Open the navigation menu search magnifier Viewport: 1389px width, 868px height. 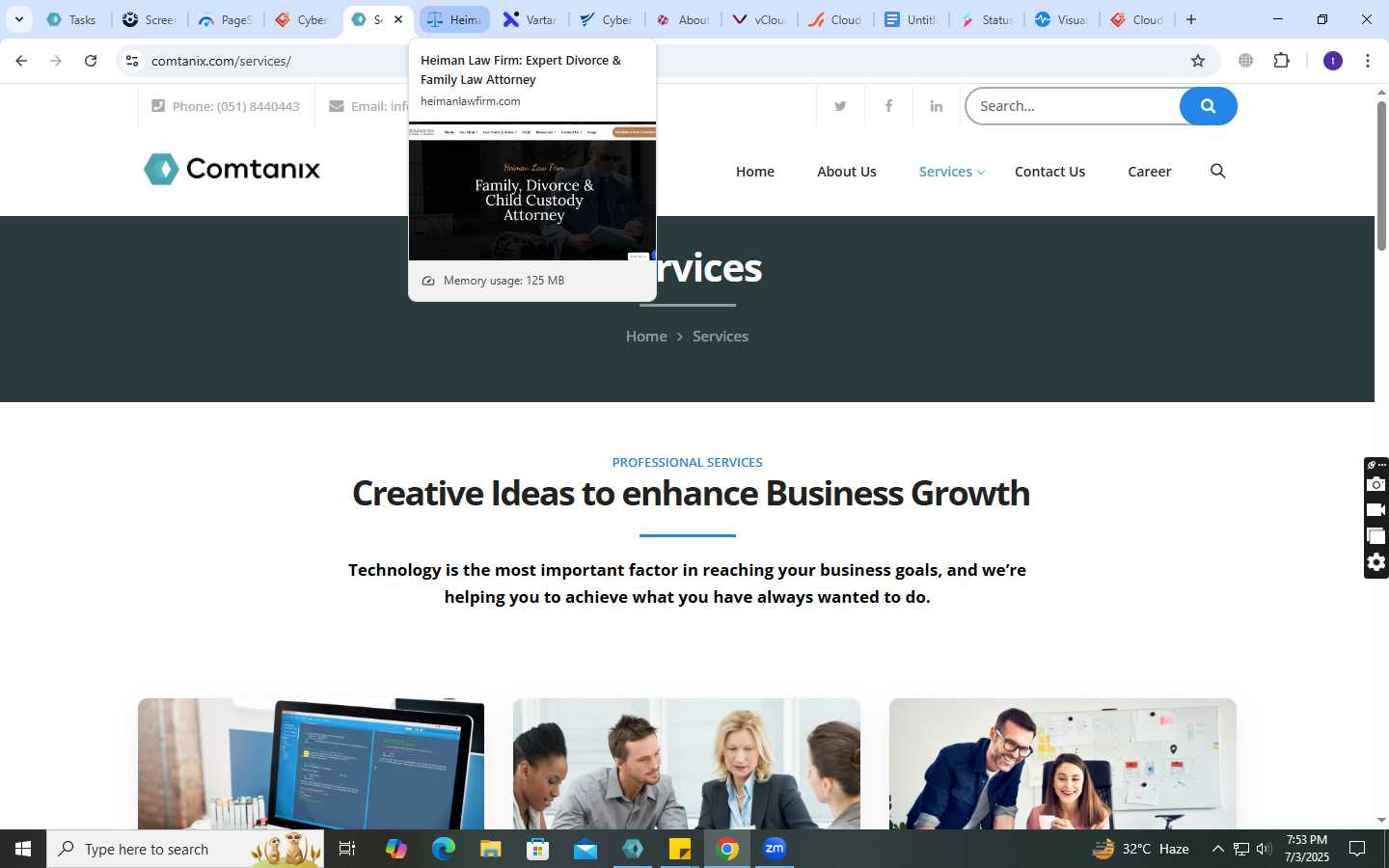click(x=1217, y=171)
